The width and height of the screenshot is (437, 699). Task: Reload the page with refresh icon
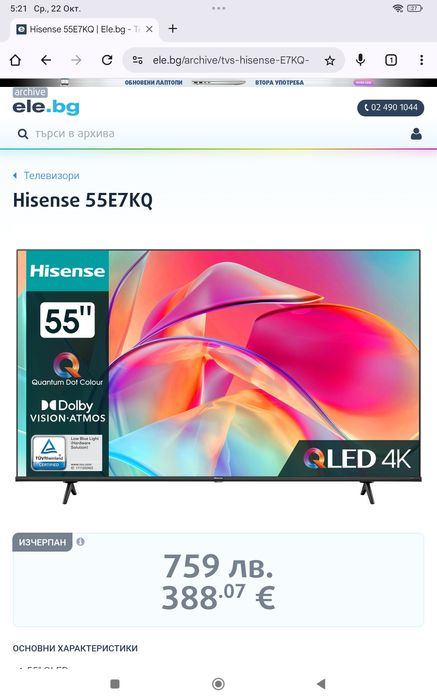[107, 60]
